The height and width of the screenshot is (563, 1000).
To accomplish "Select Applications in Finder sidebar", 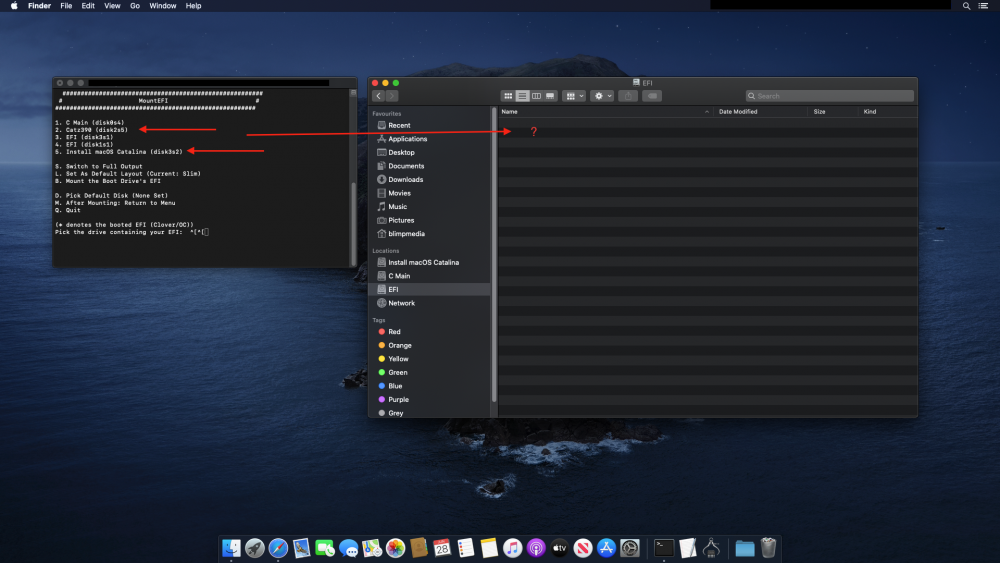I will tap(430, 139).
